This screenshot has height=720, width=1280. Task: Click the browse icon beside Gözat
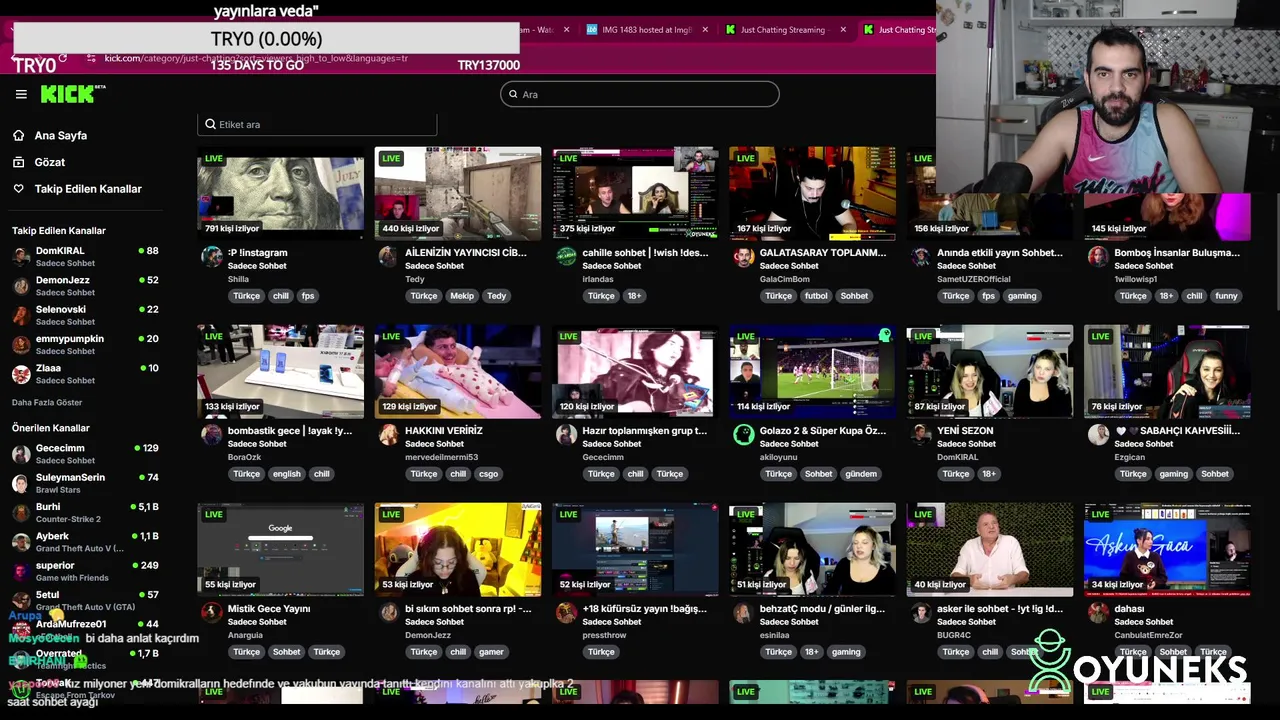pyautogui.click(x=18, y=162)
